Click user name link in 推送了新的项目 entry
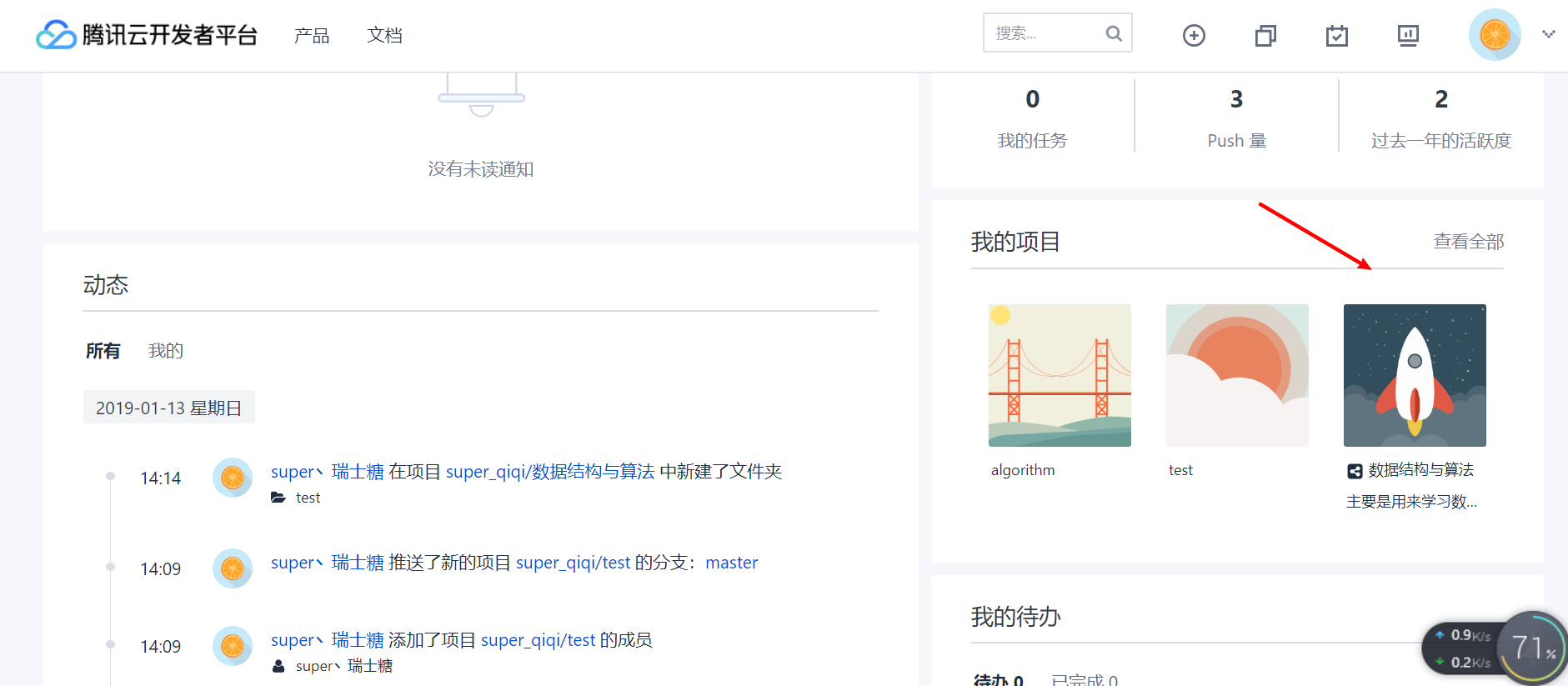The height and width of the screenshot is (686, 1568). tap(328, 563)
